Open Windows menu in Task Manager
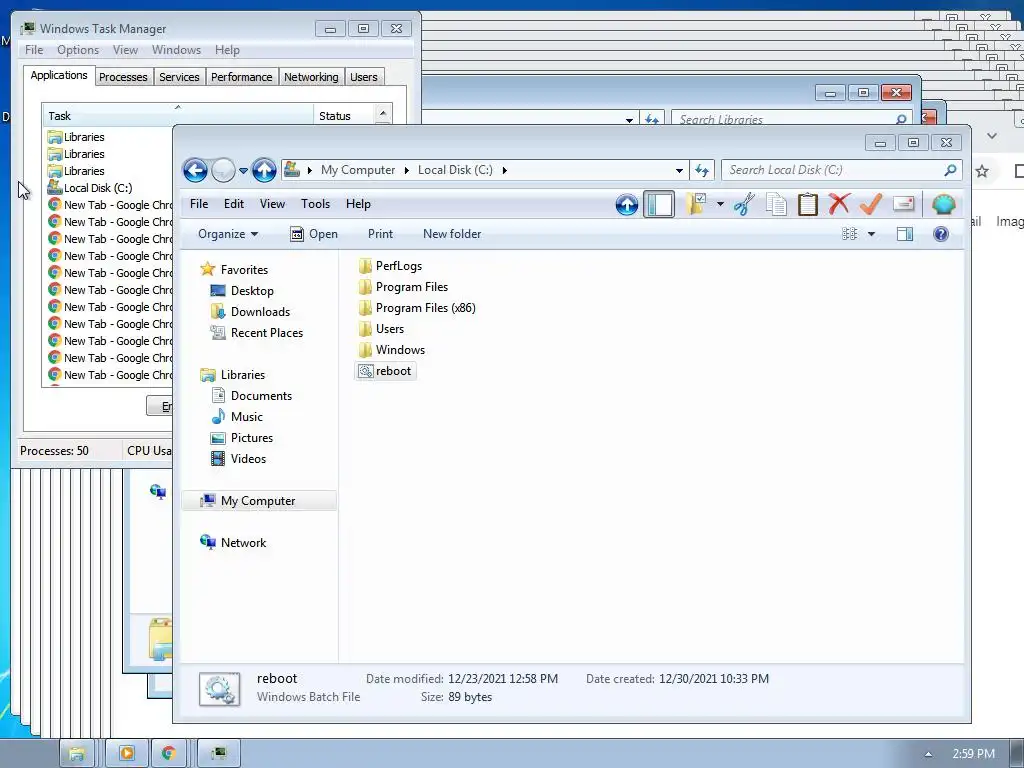 tap(176, 50)
